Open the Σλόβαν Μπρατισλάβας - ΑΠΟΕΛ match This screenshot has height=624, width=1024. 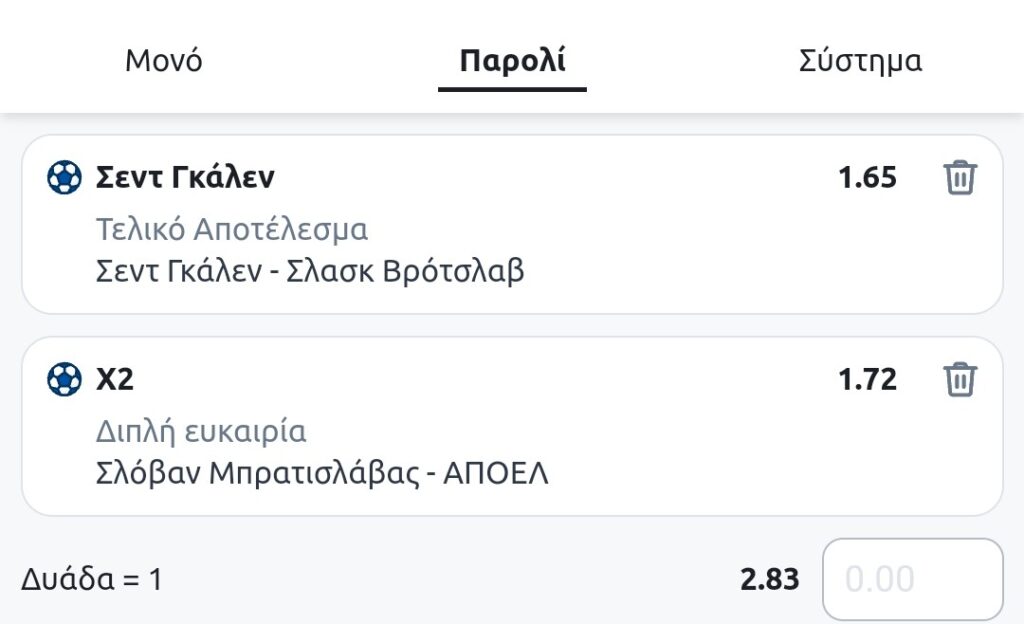point(322,473)
